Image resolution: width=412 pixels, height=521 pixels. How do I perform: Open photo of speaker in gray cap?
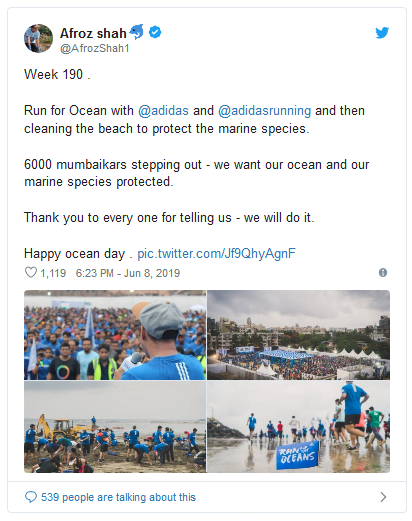pyautogui.click(x=115, y=335)
